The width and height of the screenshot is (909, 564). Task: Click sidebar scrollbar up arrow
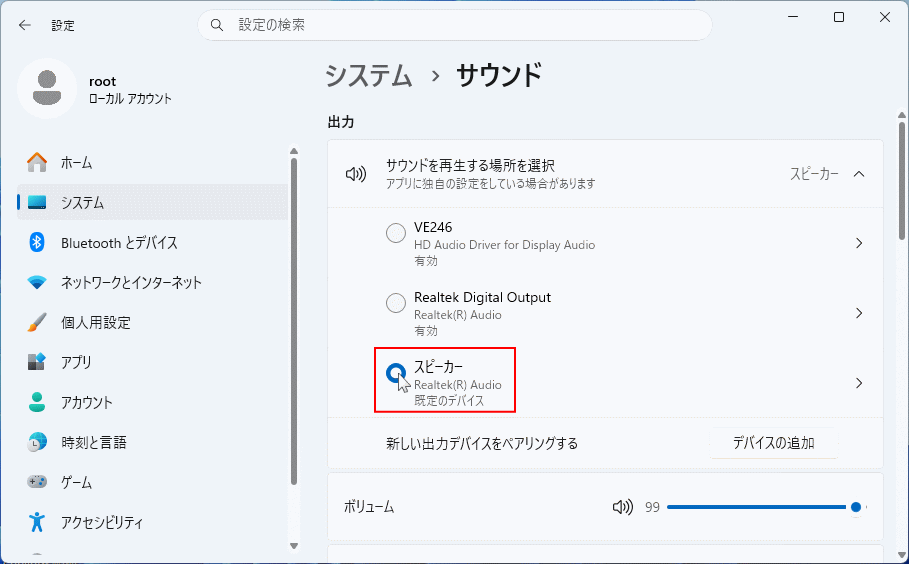pyautogui.click(x=294, y=151)
